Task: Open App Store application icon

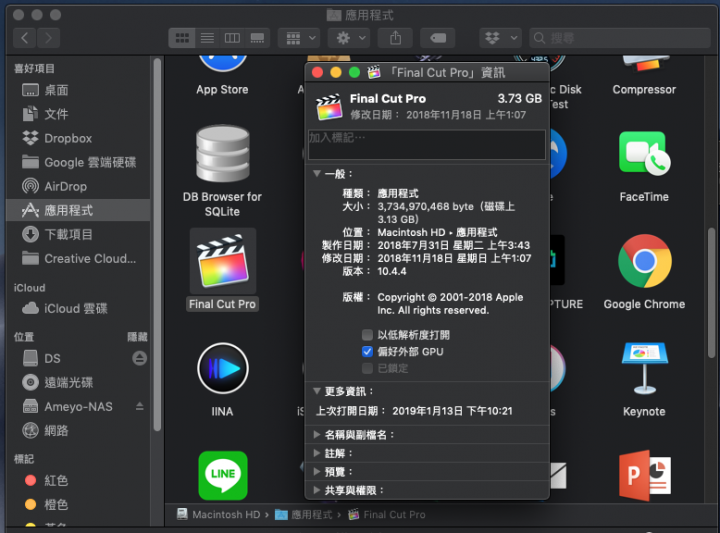Action: (x=223, y=63)
